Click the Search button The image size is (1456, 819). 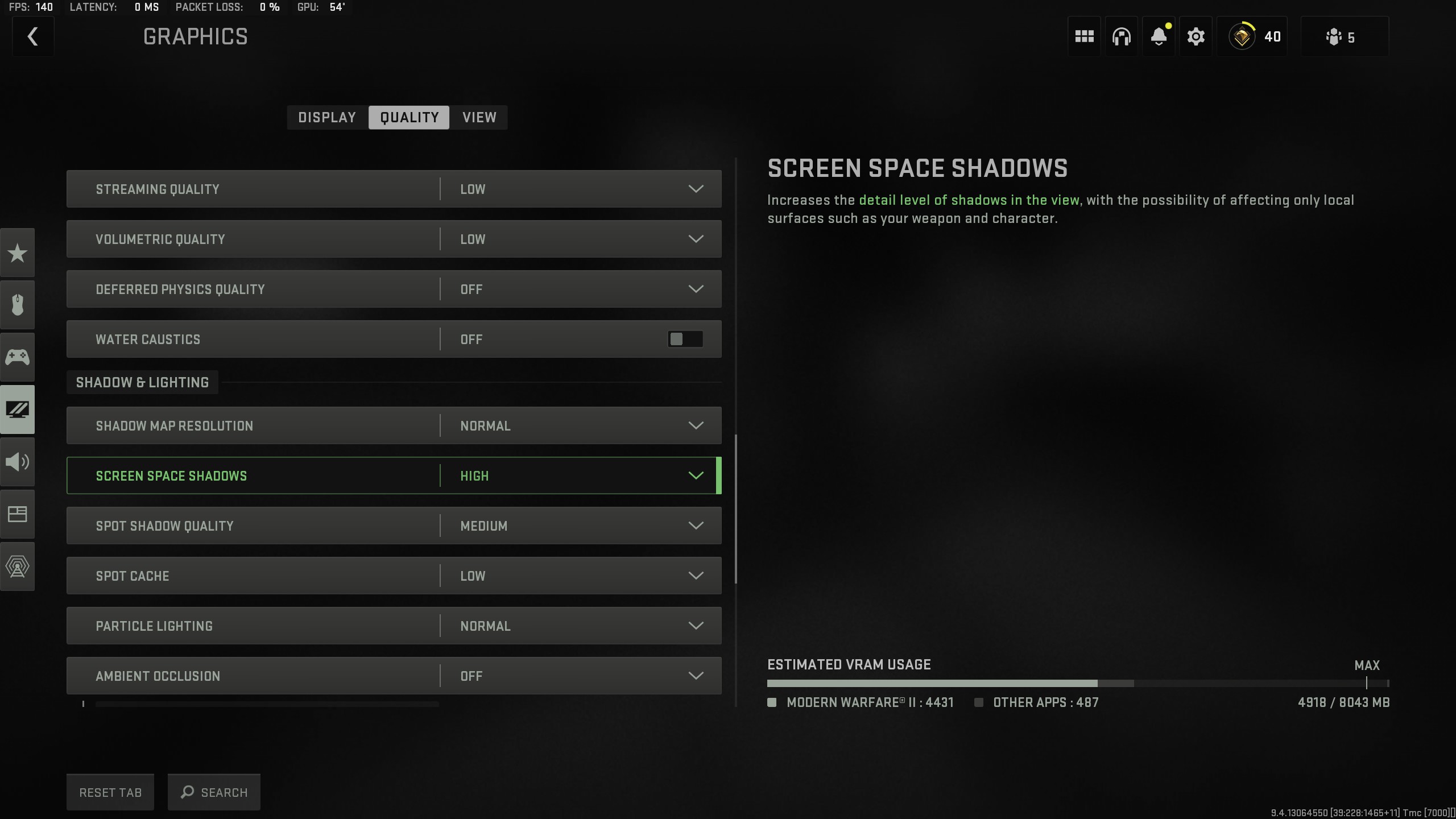(x=214, y=792)
